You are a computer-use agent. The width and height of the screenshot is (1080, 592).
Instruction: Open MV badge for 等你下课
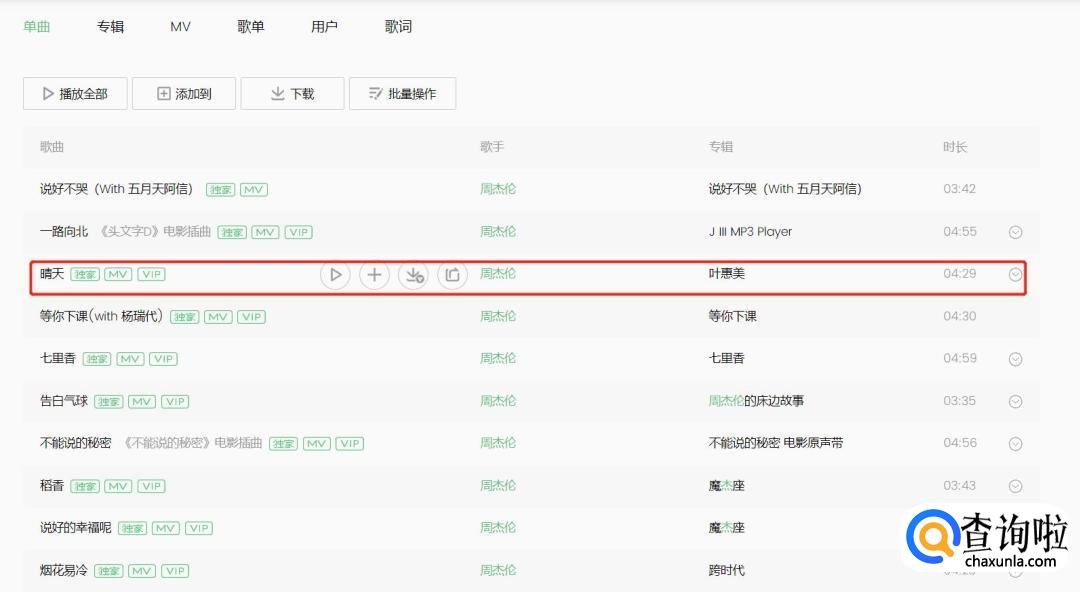[218, 317]
